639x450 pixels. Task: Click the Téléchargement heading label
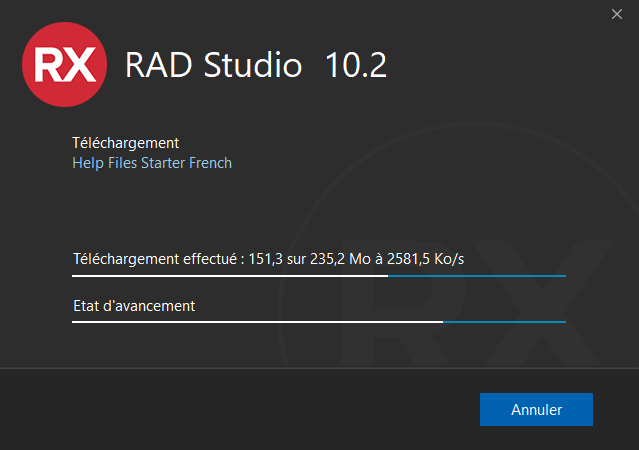(x=125, y=143)
